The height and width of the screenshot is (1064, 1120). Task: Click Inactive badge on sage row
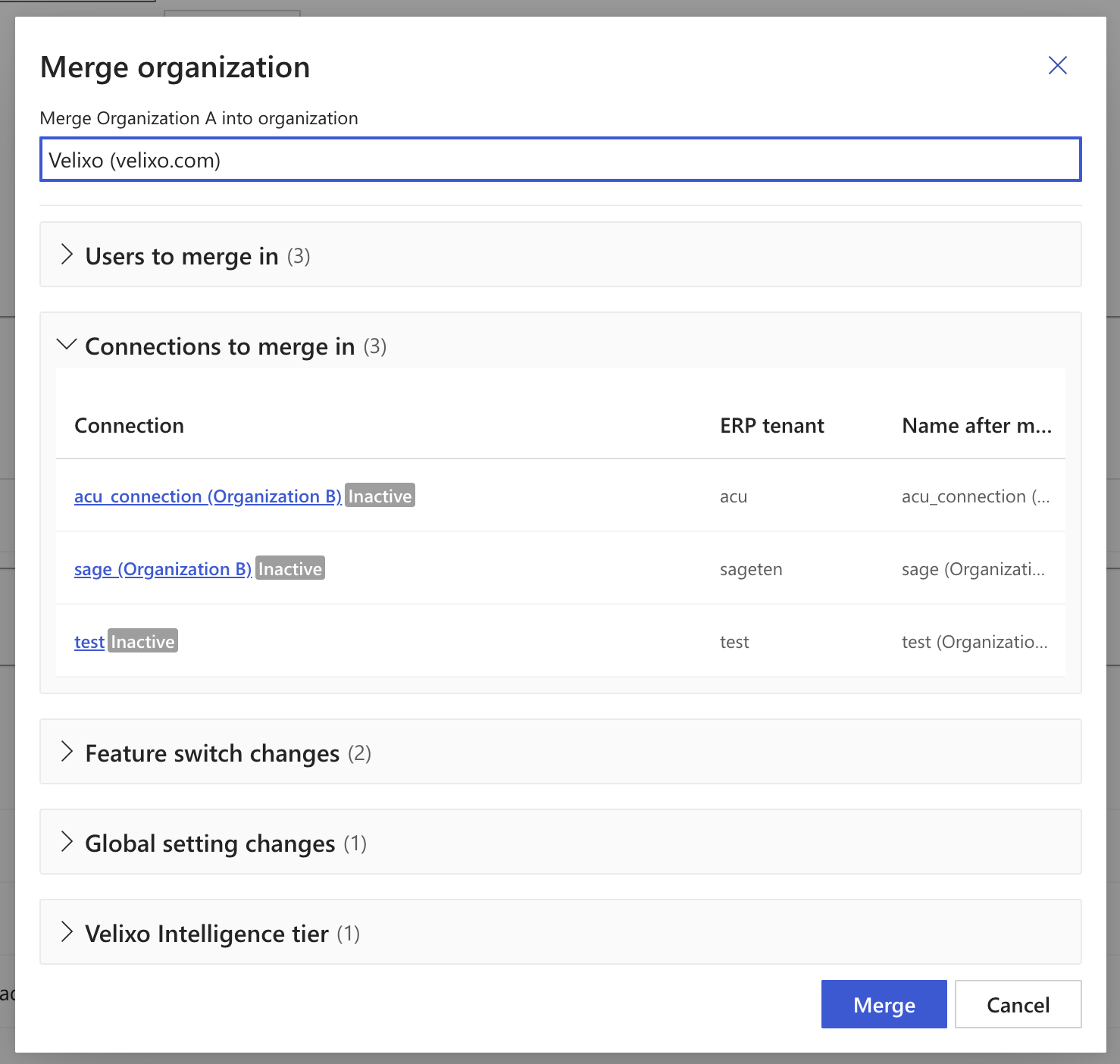click(x=290, y=568)
